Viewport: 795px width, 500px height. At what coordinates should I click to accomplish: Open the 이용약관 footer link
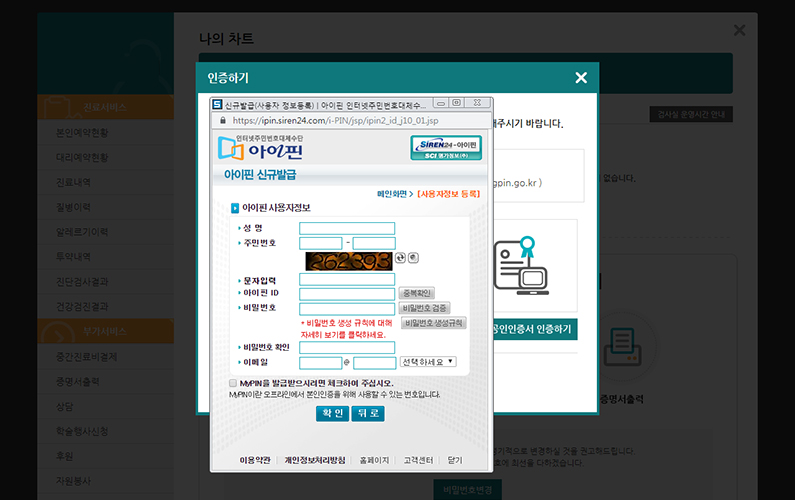click(255, 460)
